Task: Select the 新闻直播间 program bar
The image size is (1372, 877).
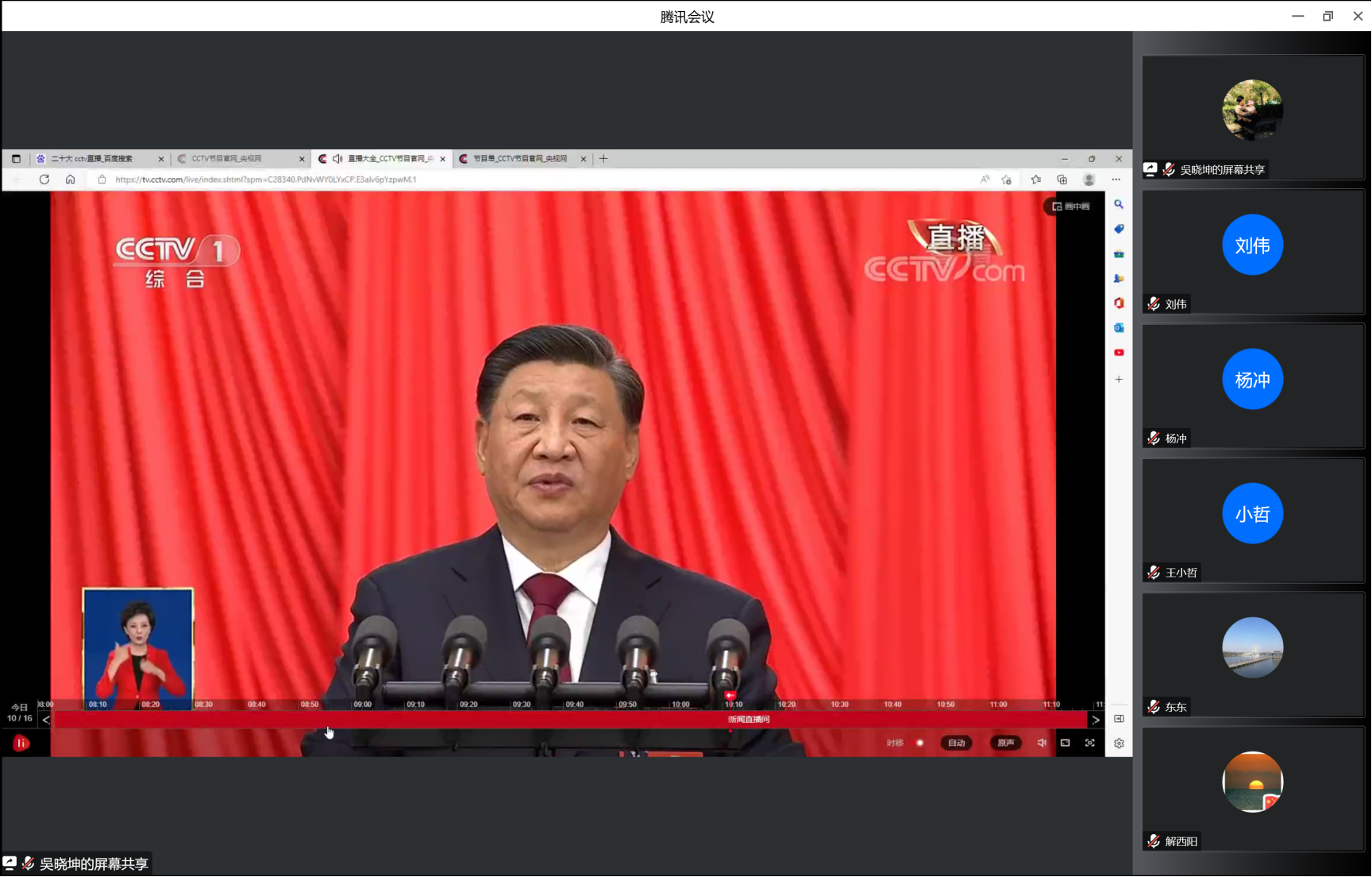Action: (749, 719)
